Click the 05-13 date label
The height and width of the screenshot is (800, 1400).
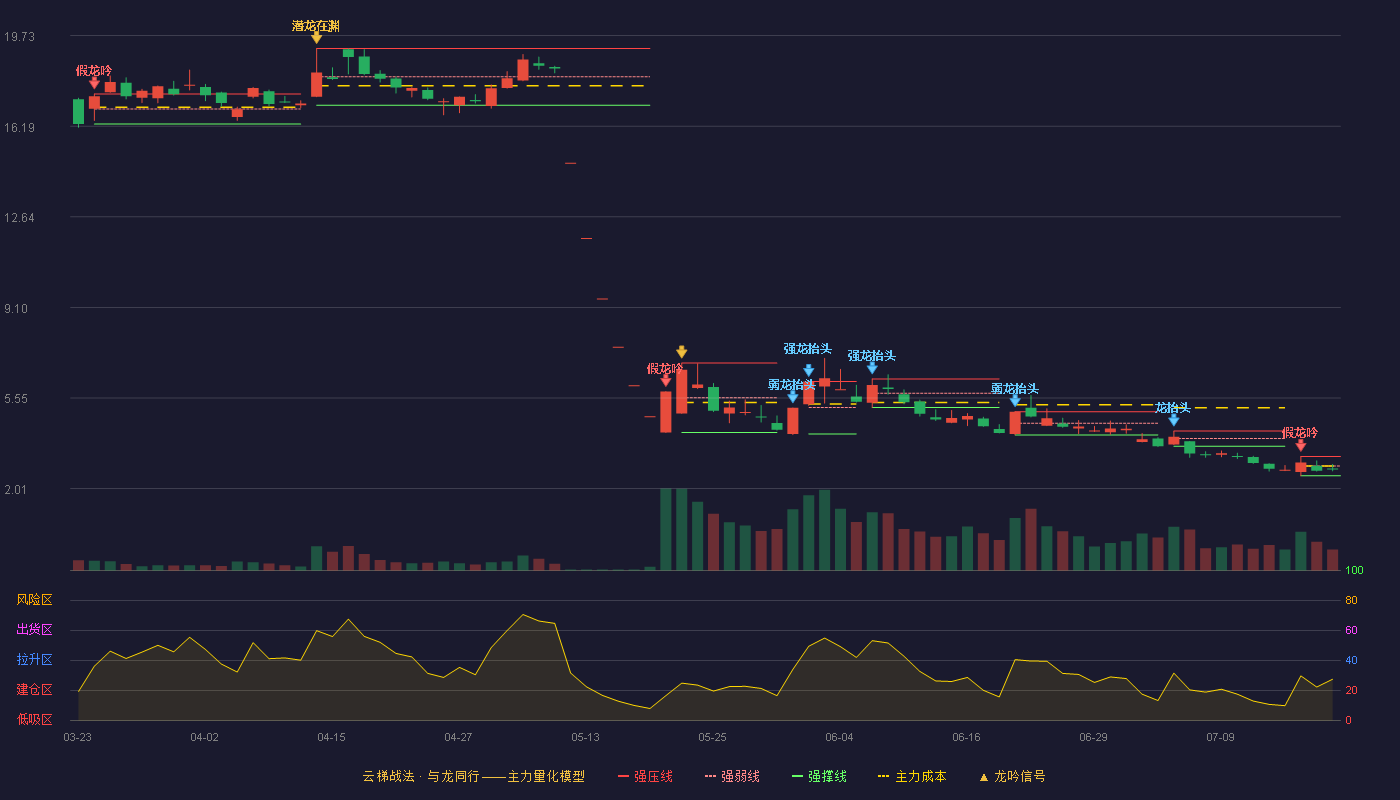585,737
